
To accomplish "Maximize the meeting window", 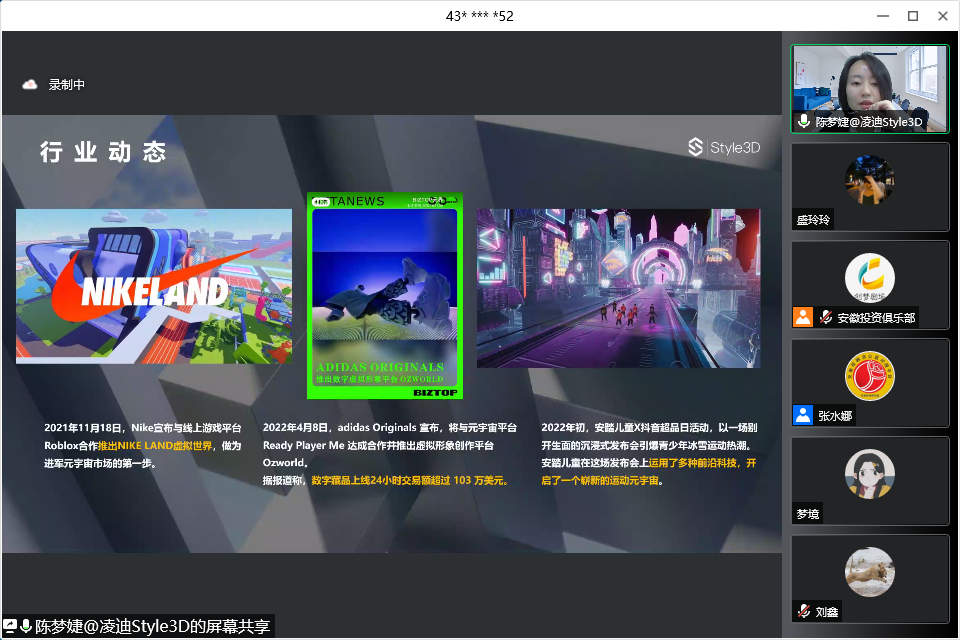I will pyautogui.click(x=912, y=16).
